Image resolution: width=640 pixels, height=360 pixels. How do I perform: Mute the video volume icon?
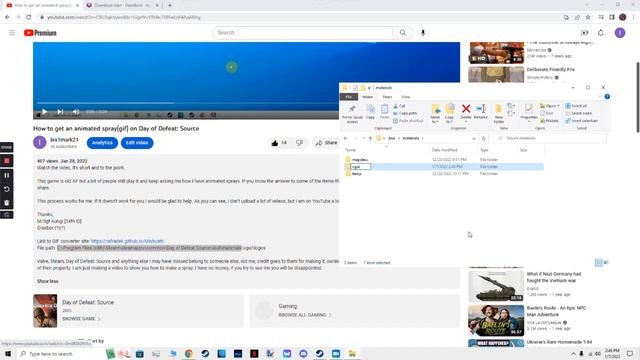(76, 111)
